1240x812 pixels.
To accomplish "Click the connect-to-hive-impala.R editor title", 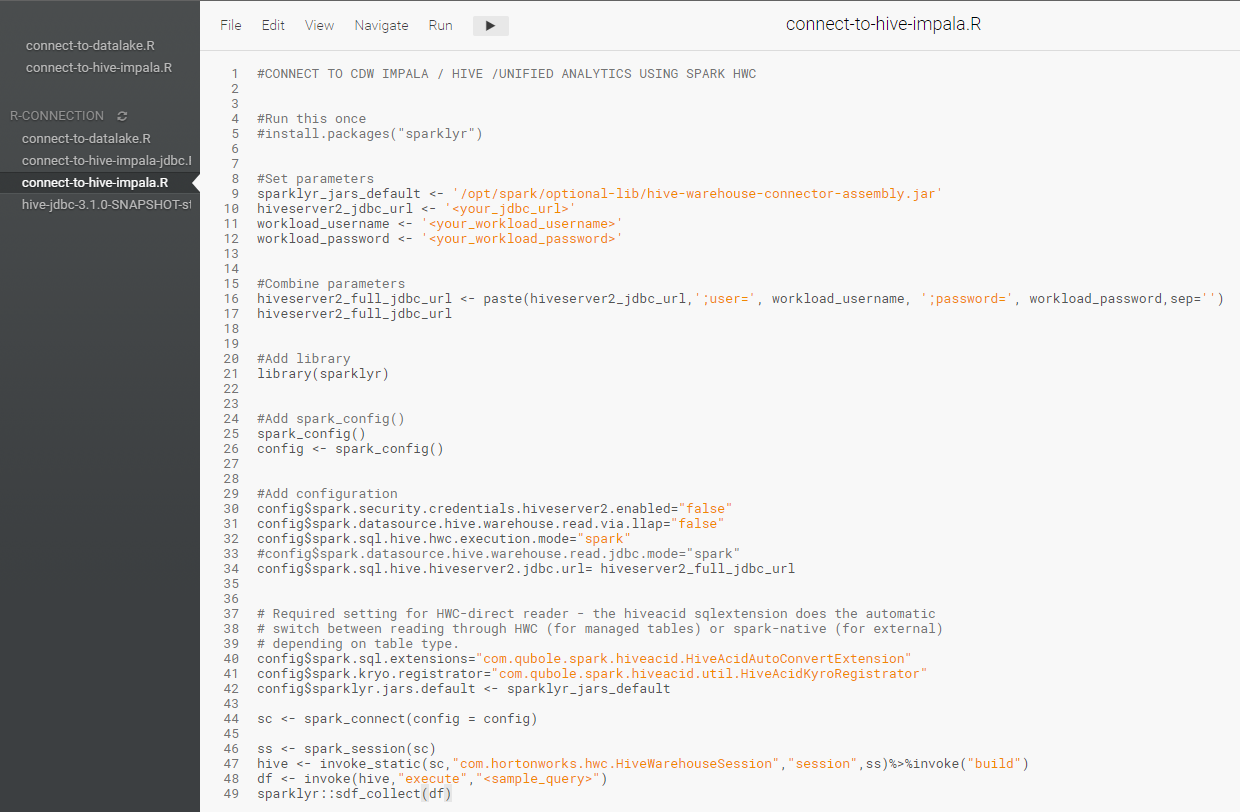I will [x=883, y=23].
